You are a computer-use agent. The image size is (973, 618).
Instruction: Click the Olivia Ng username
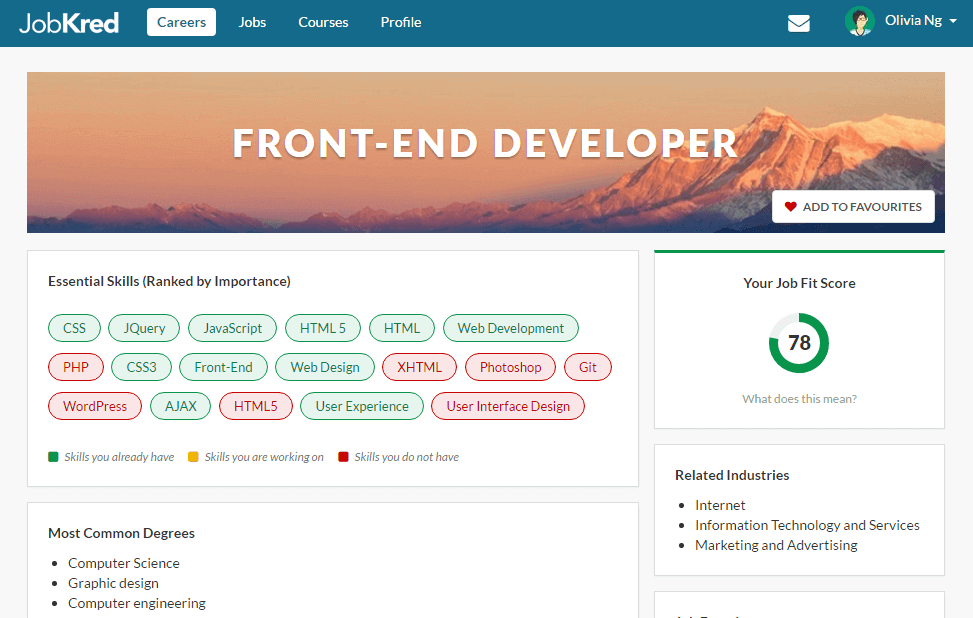[913, 20]
